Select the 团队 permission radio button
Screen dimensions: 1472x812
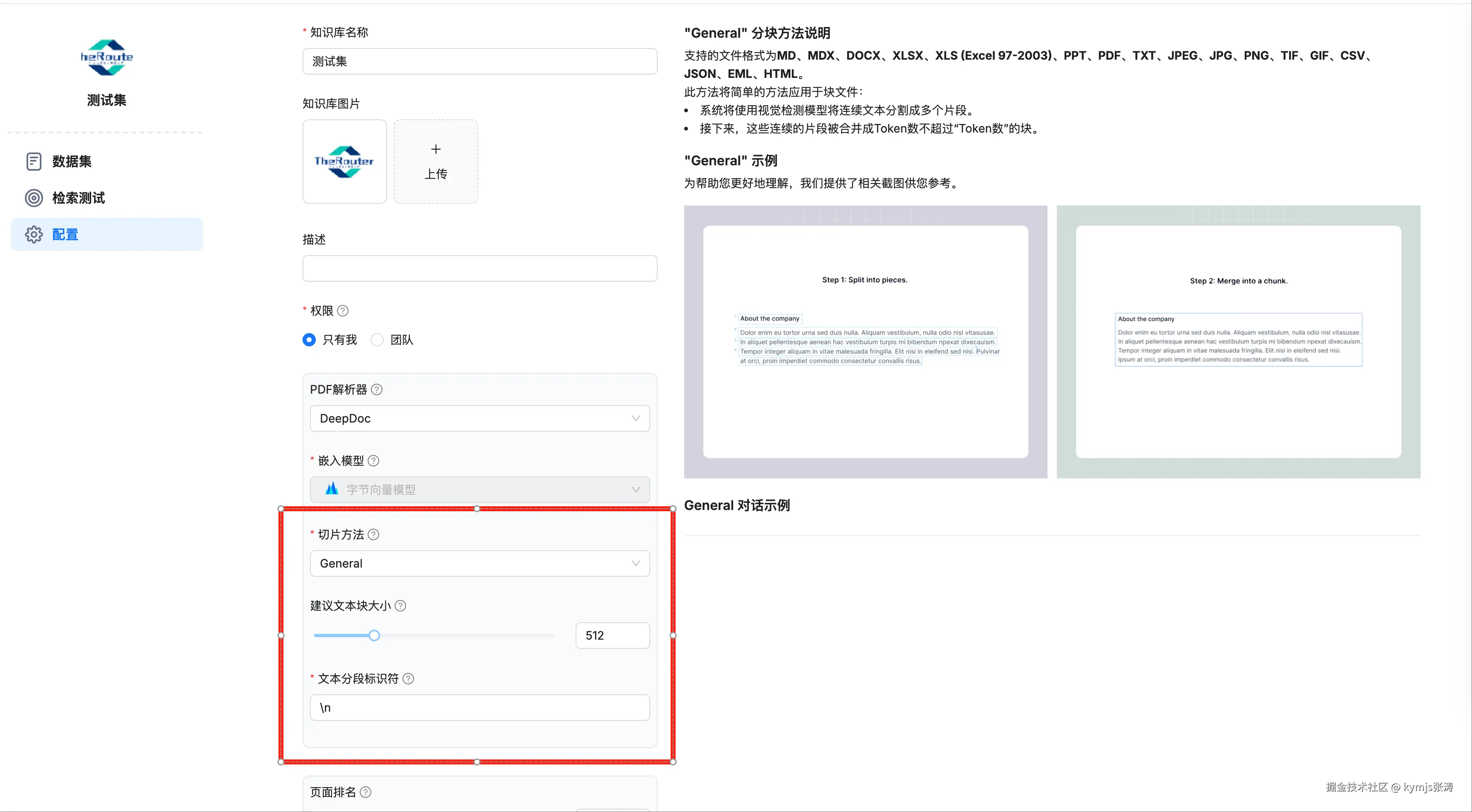click(x=377, y=340)
